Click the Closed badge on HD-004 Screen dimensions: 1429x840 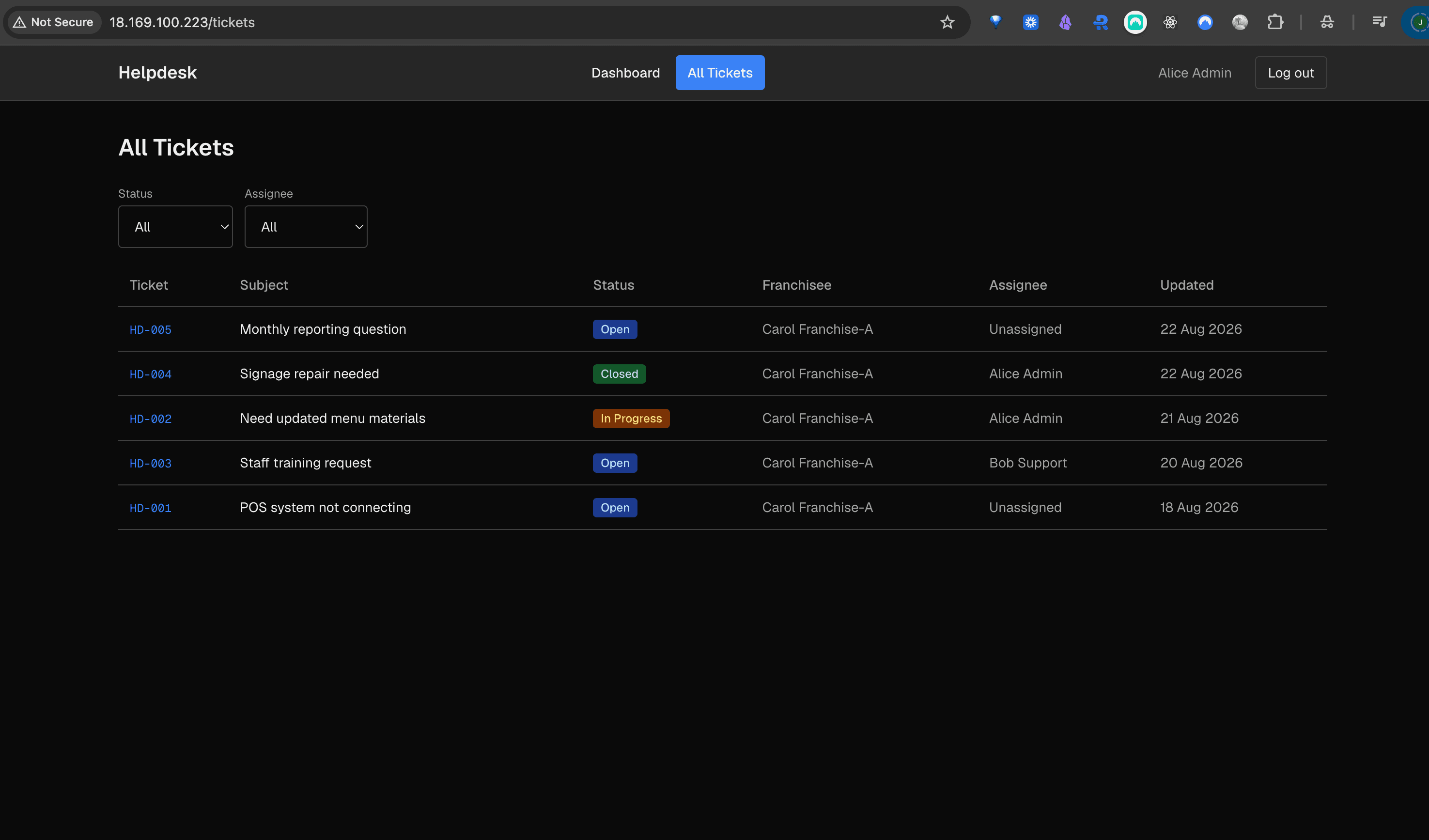[619, 374]
